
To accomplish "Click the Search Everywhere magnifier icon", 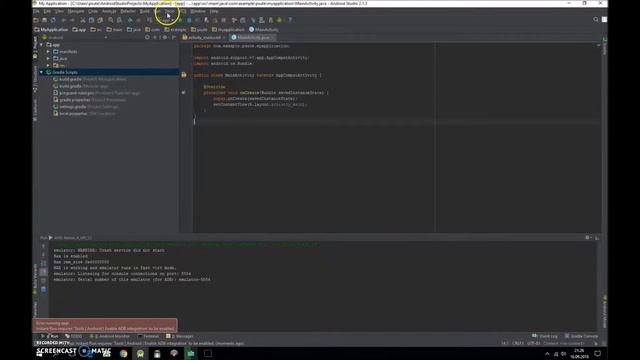I will [596, 19].
